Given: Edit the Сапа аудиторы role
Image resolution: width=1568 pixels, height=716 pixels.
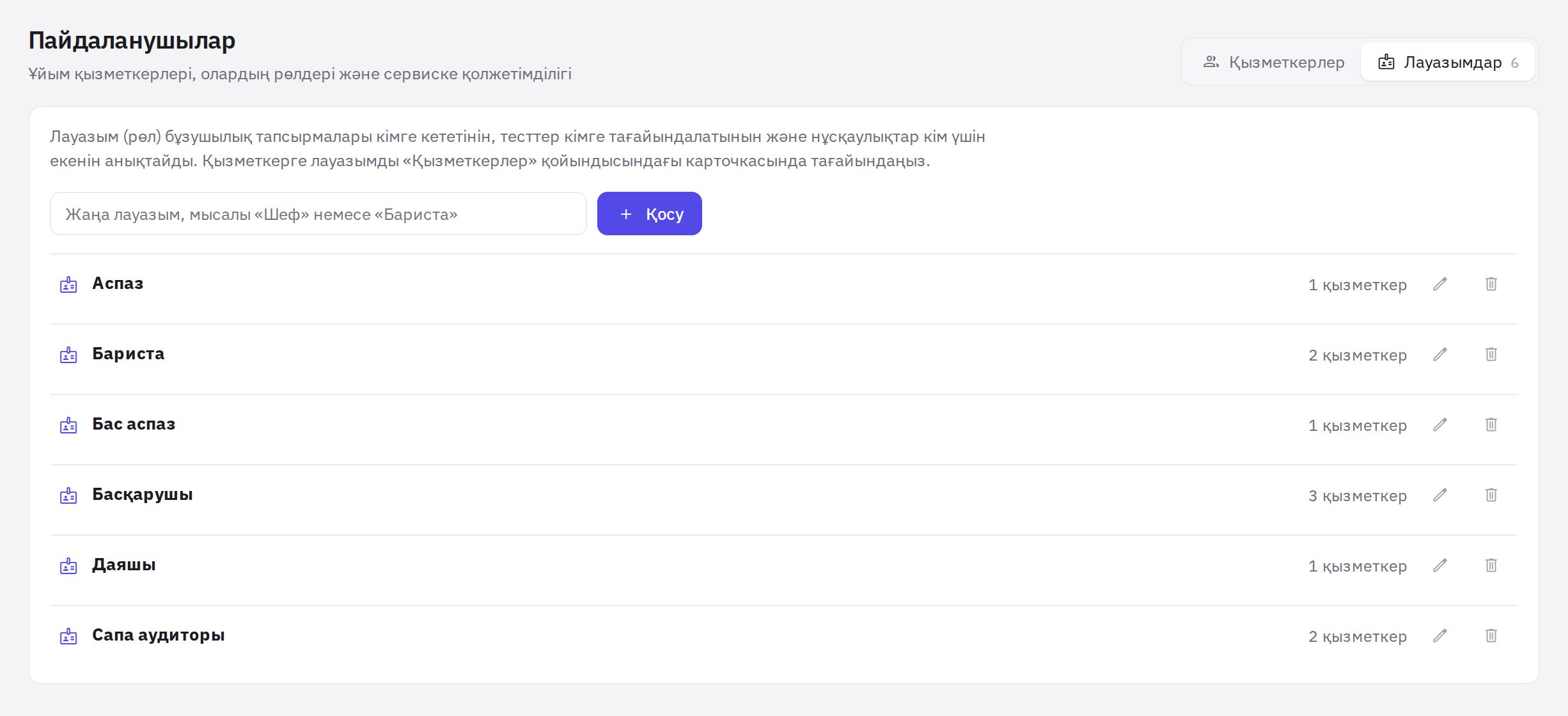Looking at the screenshot, I should click(x=1440, y=635).
